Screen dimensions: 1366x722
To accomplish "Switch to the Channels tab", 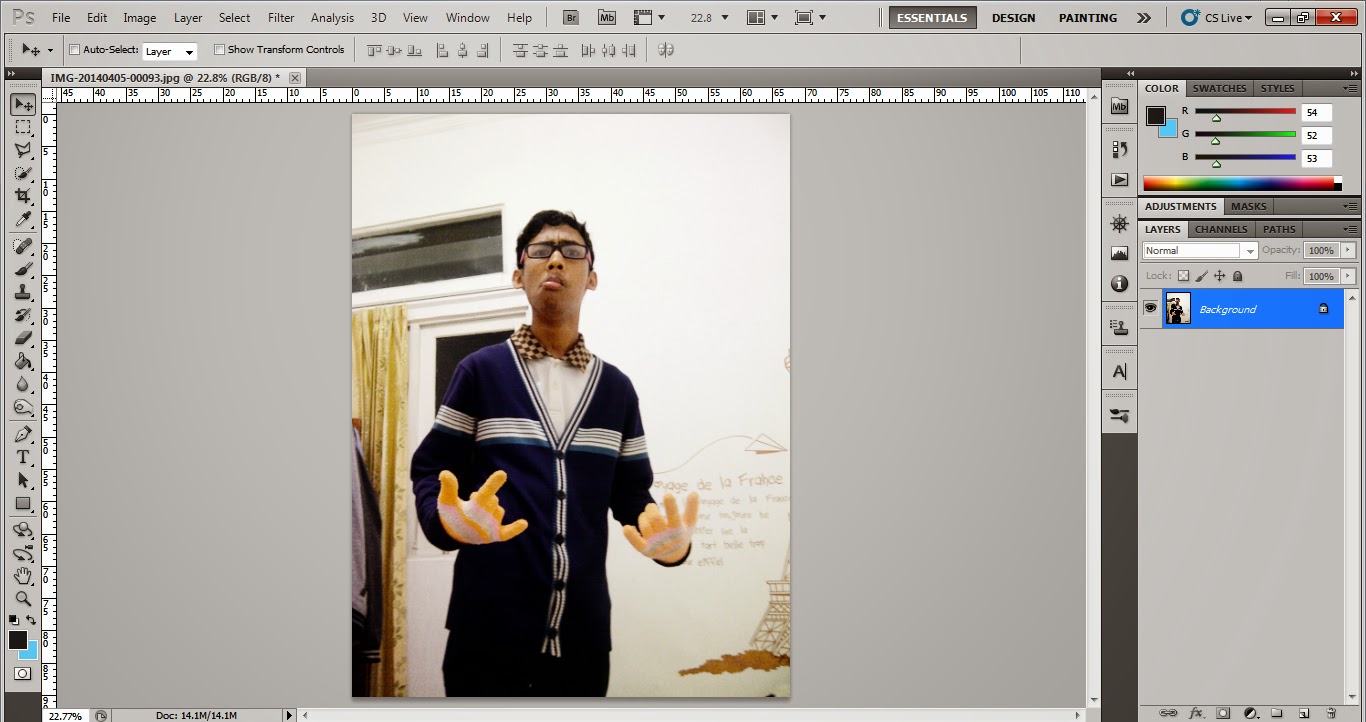I will [1221, 229].
